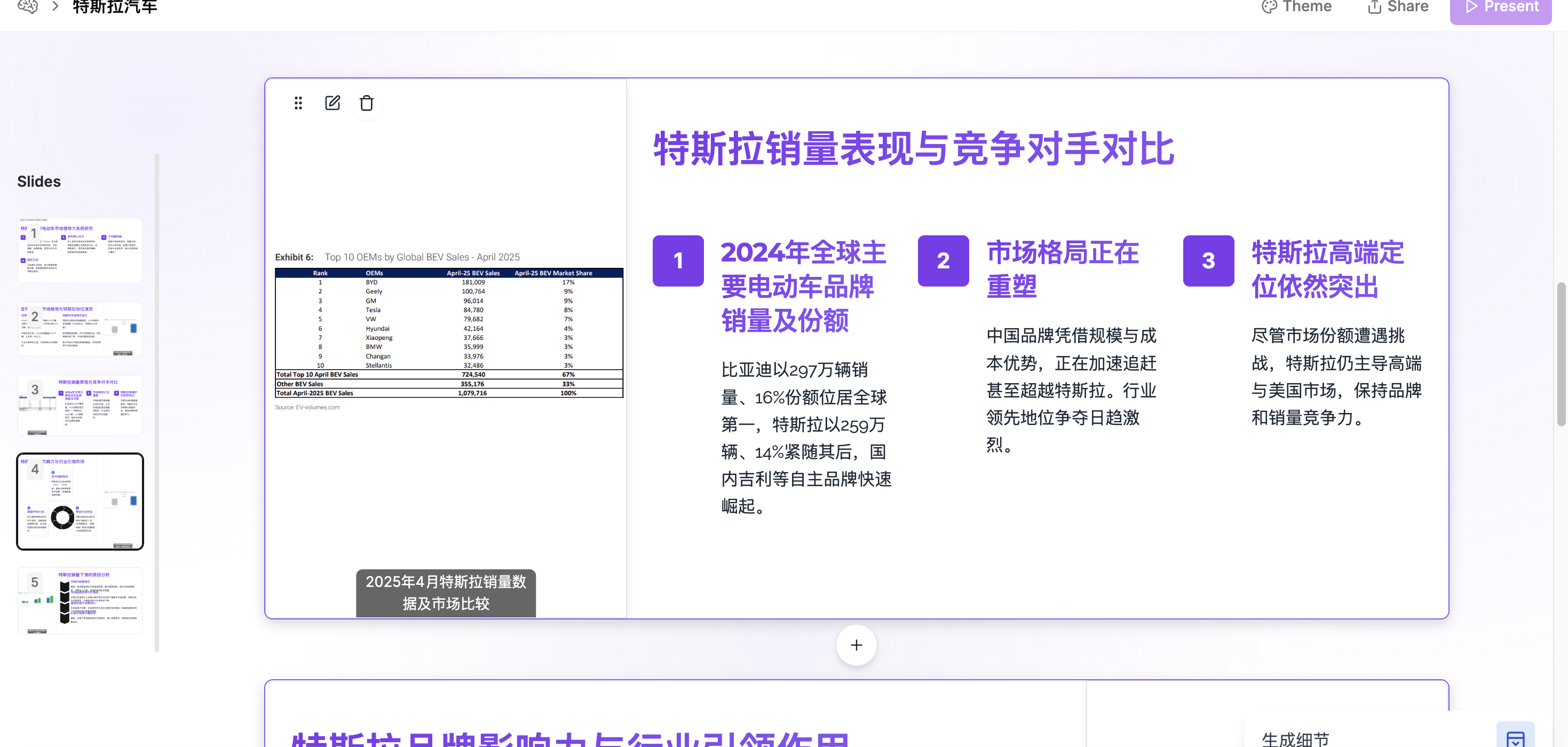
Task: Click the drag handle dots on slide
Action: (298, 103)
